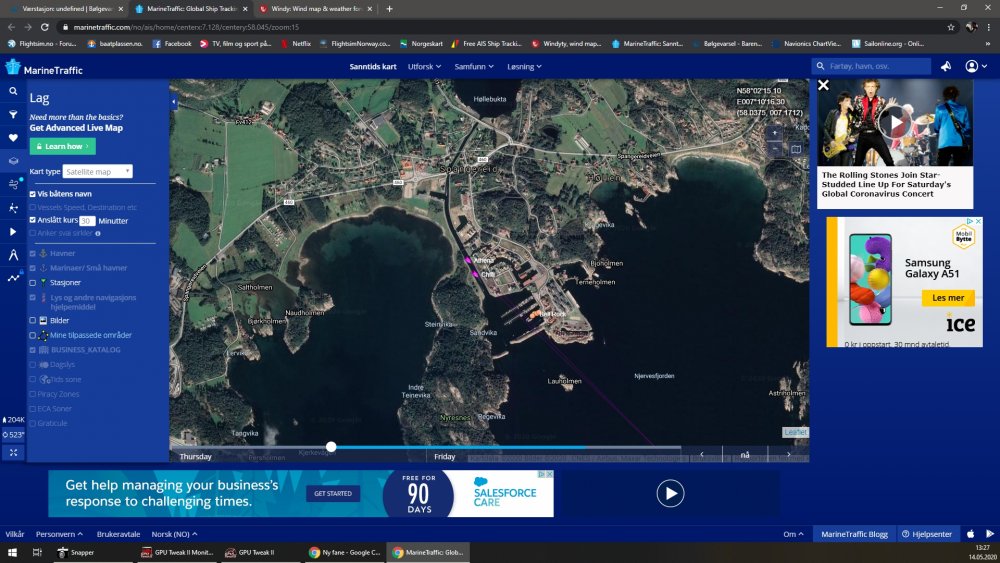Open Windows Start menu
The width and height of the screenshot is (1000, 563).
12,553
